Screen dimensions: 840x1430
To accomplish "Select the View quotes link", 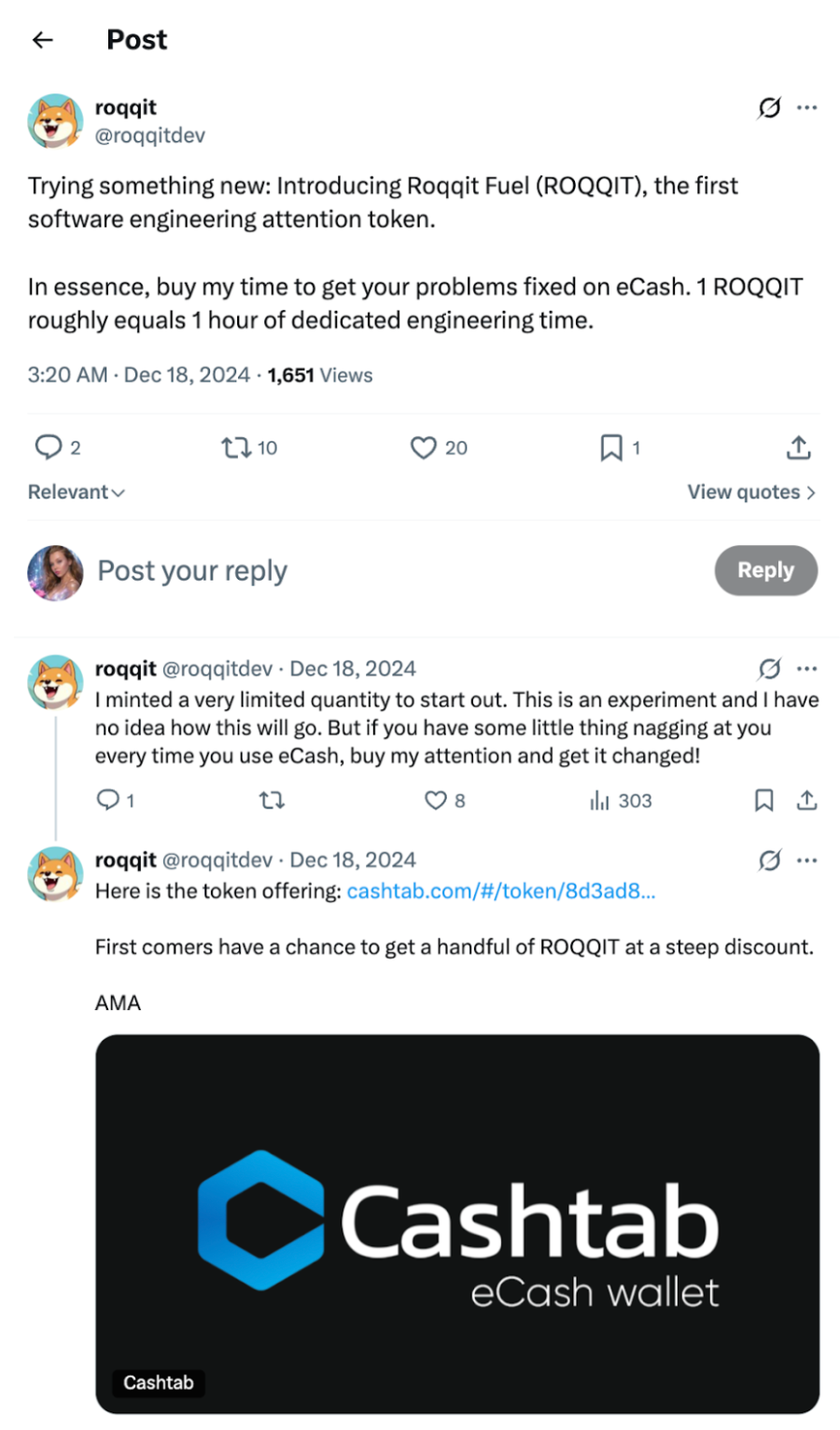I will click(751, 492).
